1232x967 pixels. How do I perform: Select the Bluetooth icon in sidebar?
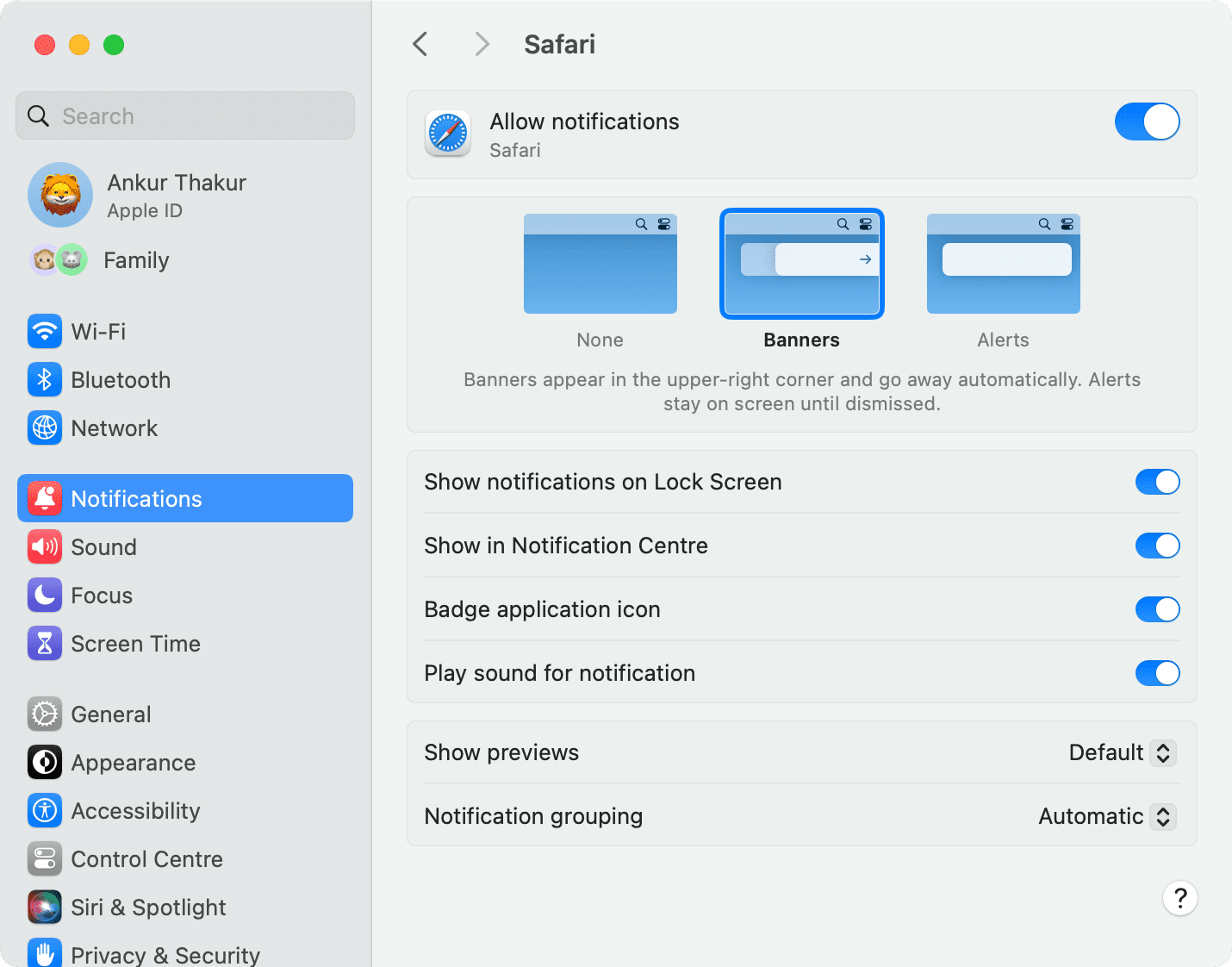pos(44,379)
